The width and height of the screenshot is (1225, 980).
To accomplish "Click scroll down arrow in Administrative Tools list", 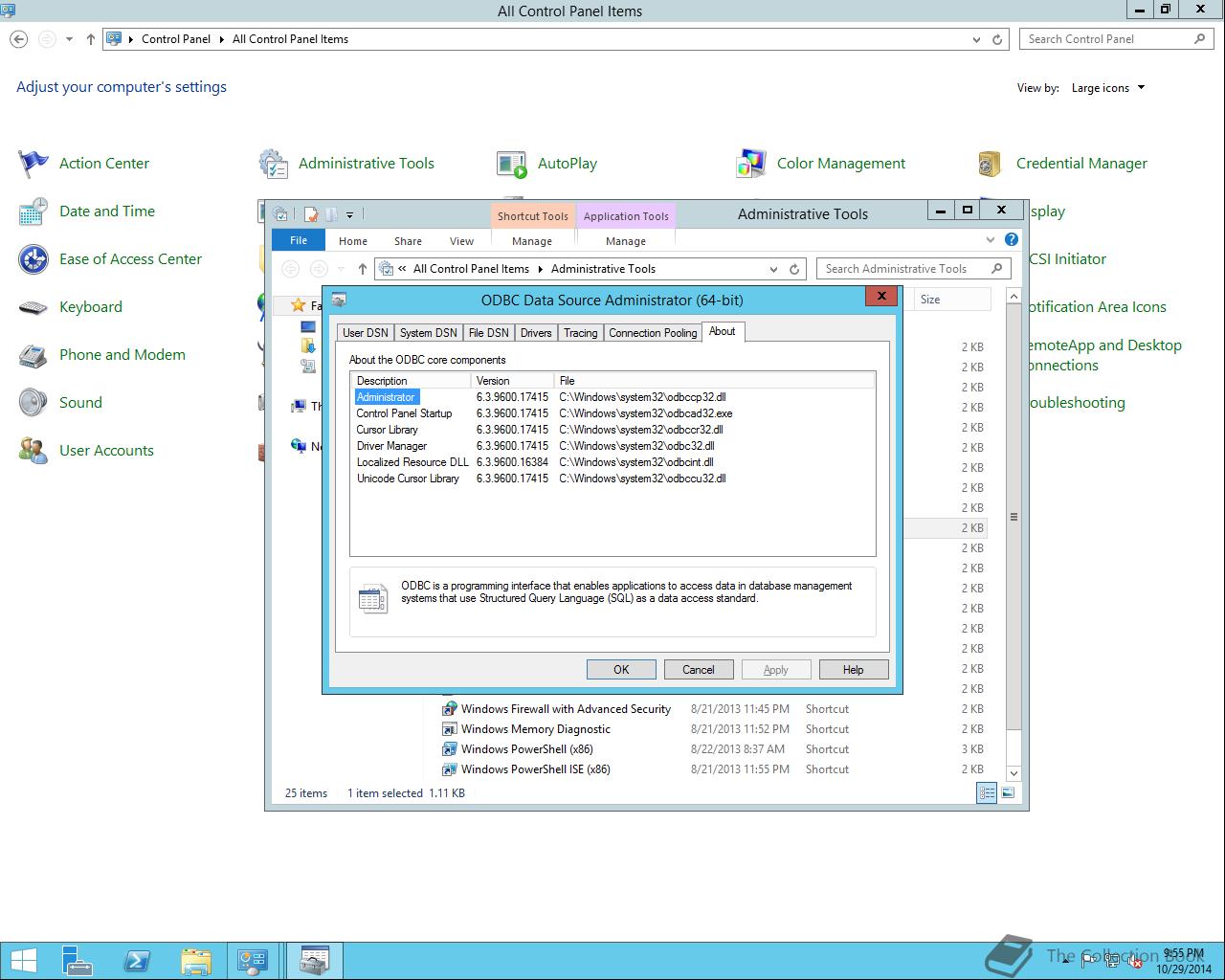I will pos(1014,773).
